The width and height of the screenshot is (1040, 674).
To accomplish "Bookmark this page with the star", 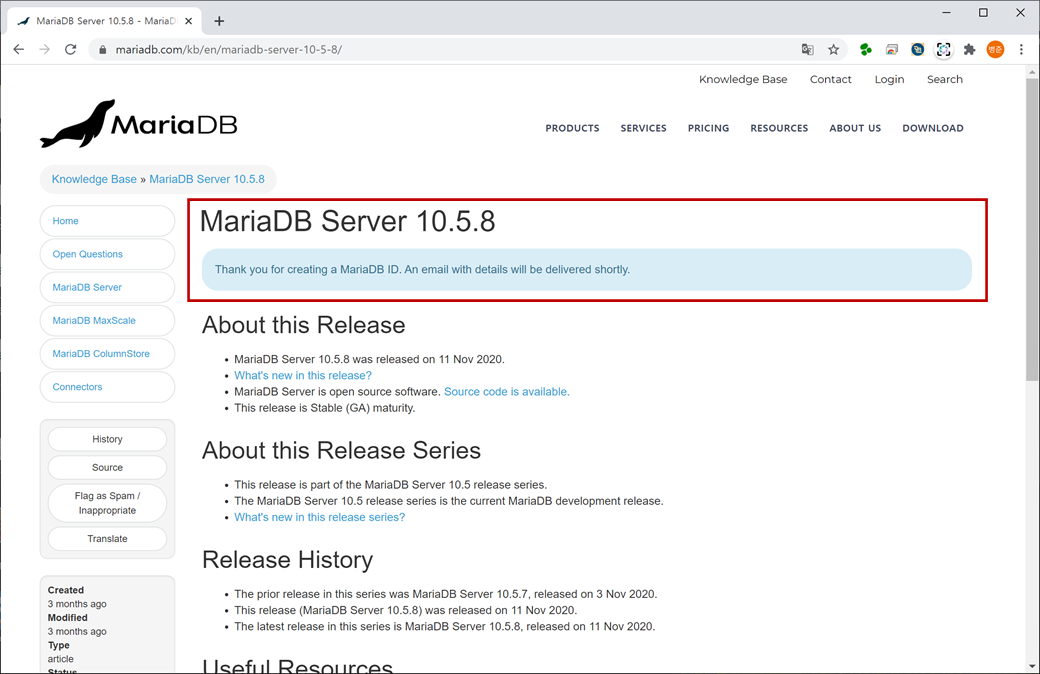I will pyautogui.click(x=834, y=50).
